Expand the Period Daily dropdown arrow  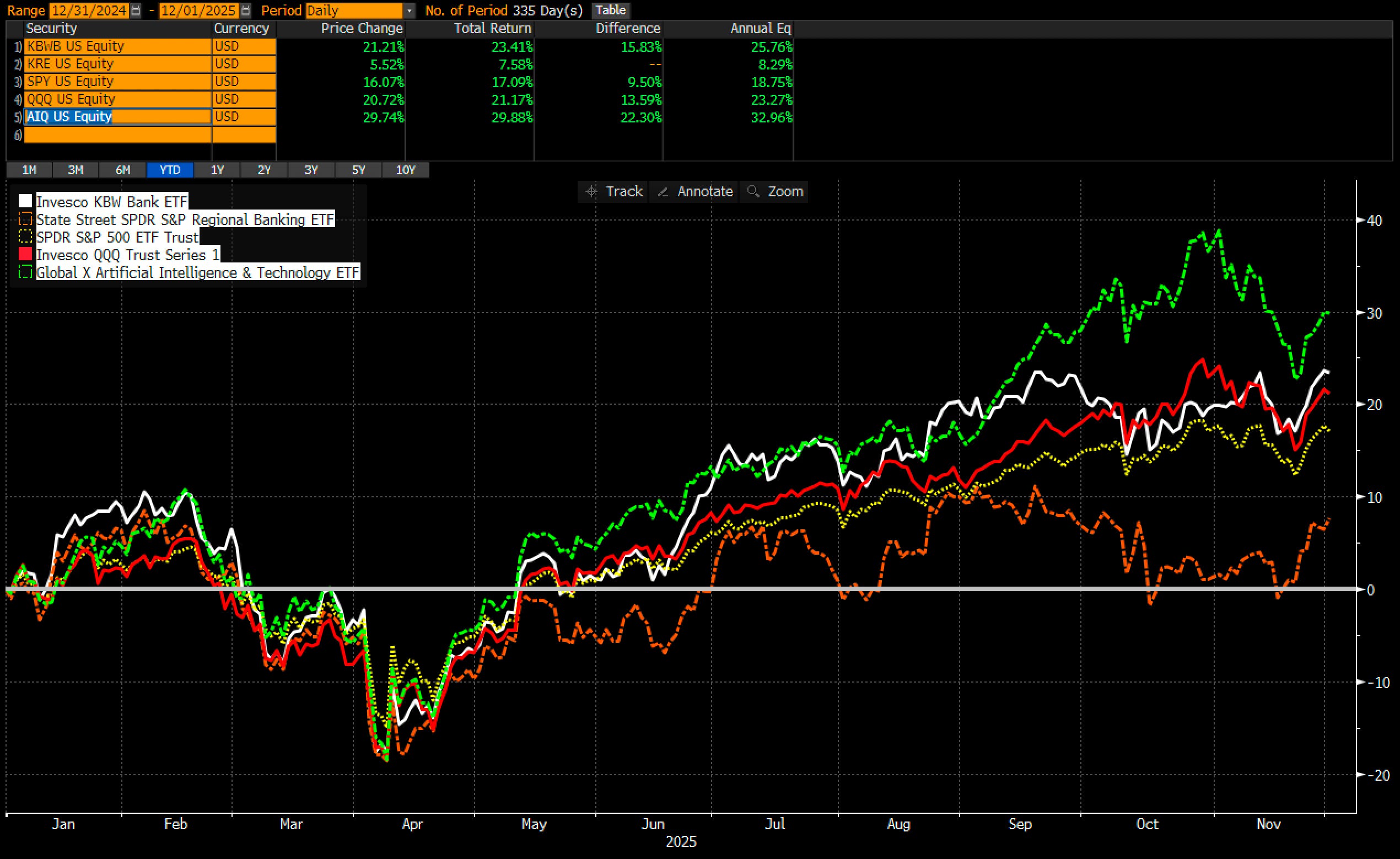(x=409, y=10)
